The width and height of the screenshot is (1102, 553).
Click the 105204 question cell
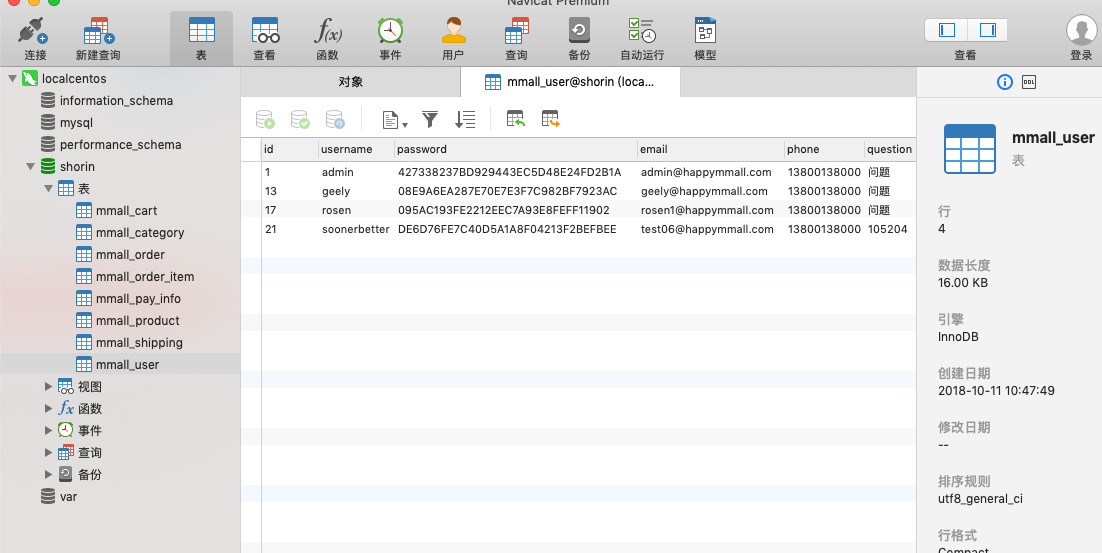tap(888, 229)
